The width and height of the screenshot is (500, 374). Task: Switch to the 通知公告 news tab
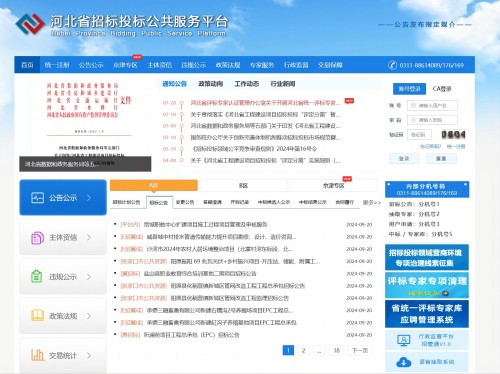(x=174, y=84)
